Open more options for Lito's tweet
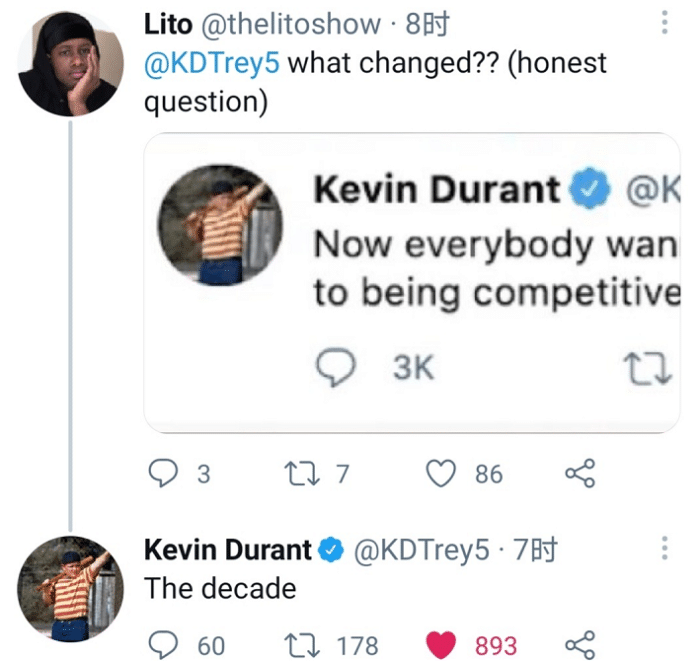700x661 pixels. (665, 21)
